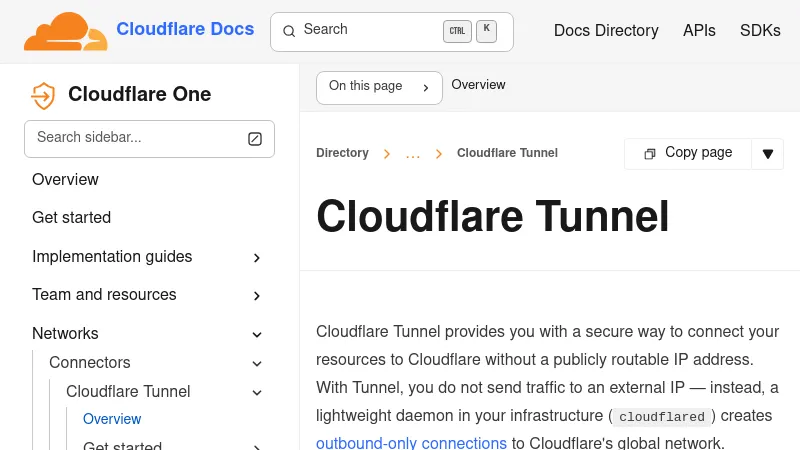Select Get started in the sidebar
Screen dimensions: 800x450
[x=71, y=218]
